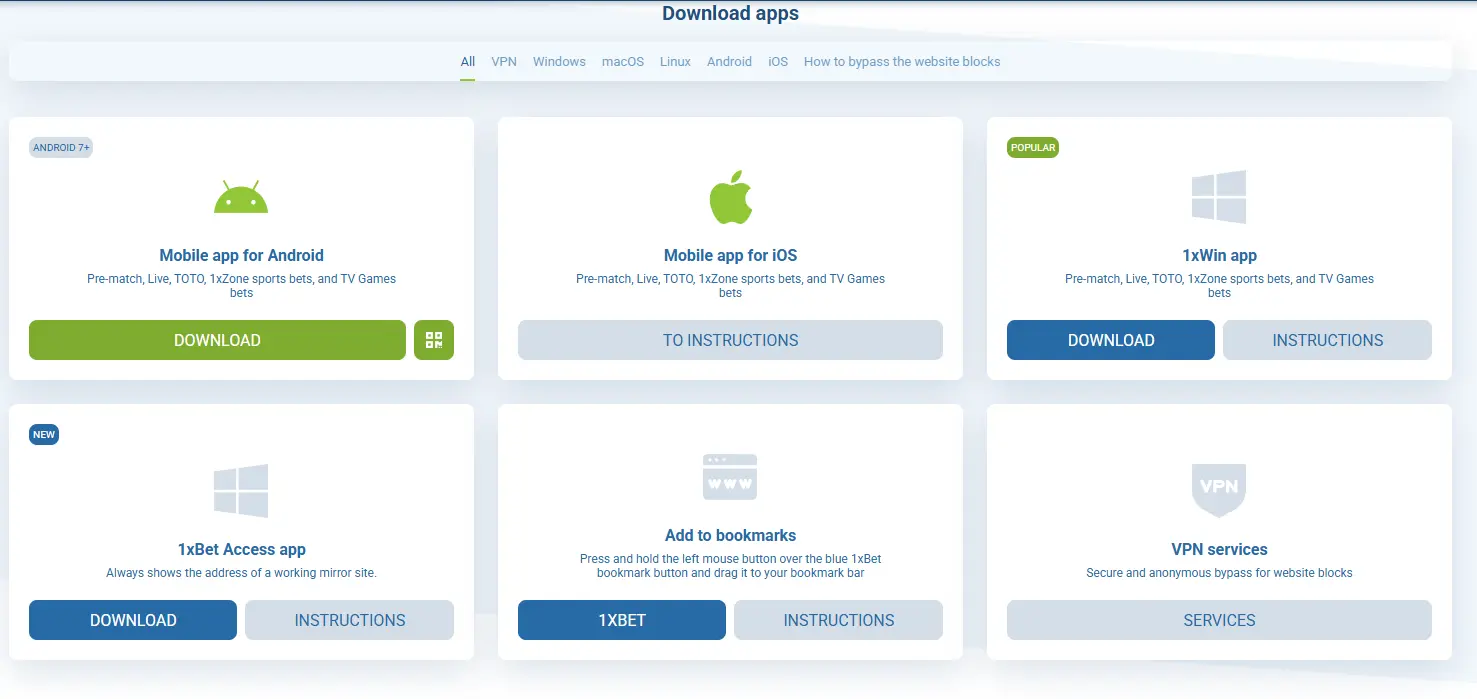Click the VPN shield icon
Screen dimensions: 1477x699
pos(1219,490)
